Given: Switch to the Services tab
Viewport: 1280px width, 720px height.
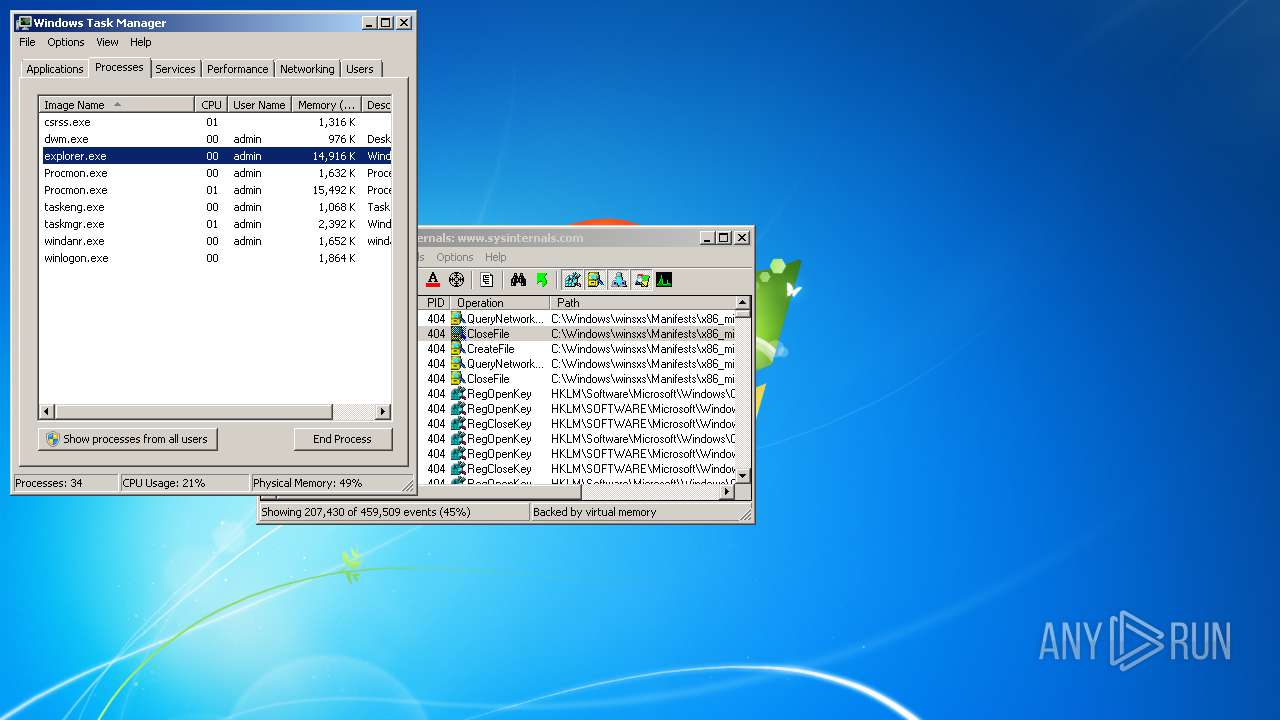Looking at the screenshot, I should coord(175,69).
